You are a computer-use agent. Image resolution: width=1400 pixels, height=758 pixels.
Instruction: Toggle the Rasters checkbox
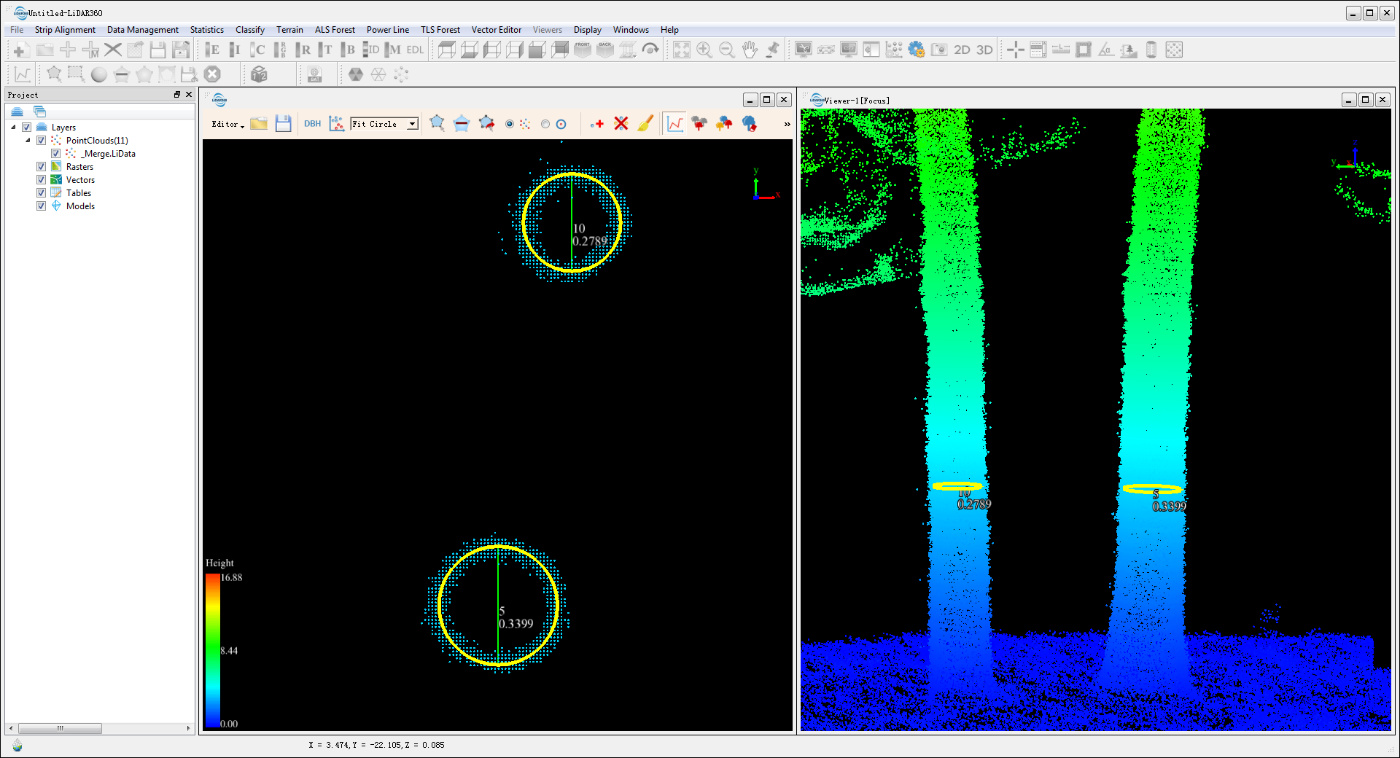point(41,167)
